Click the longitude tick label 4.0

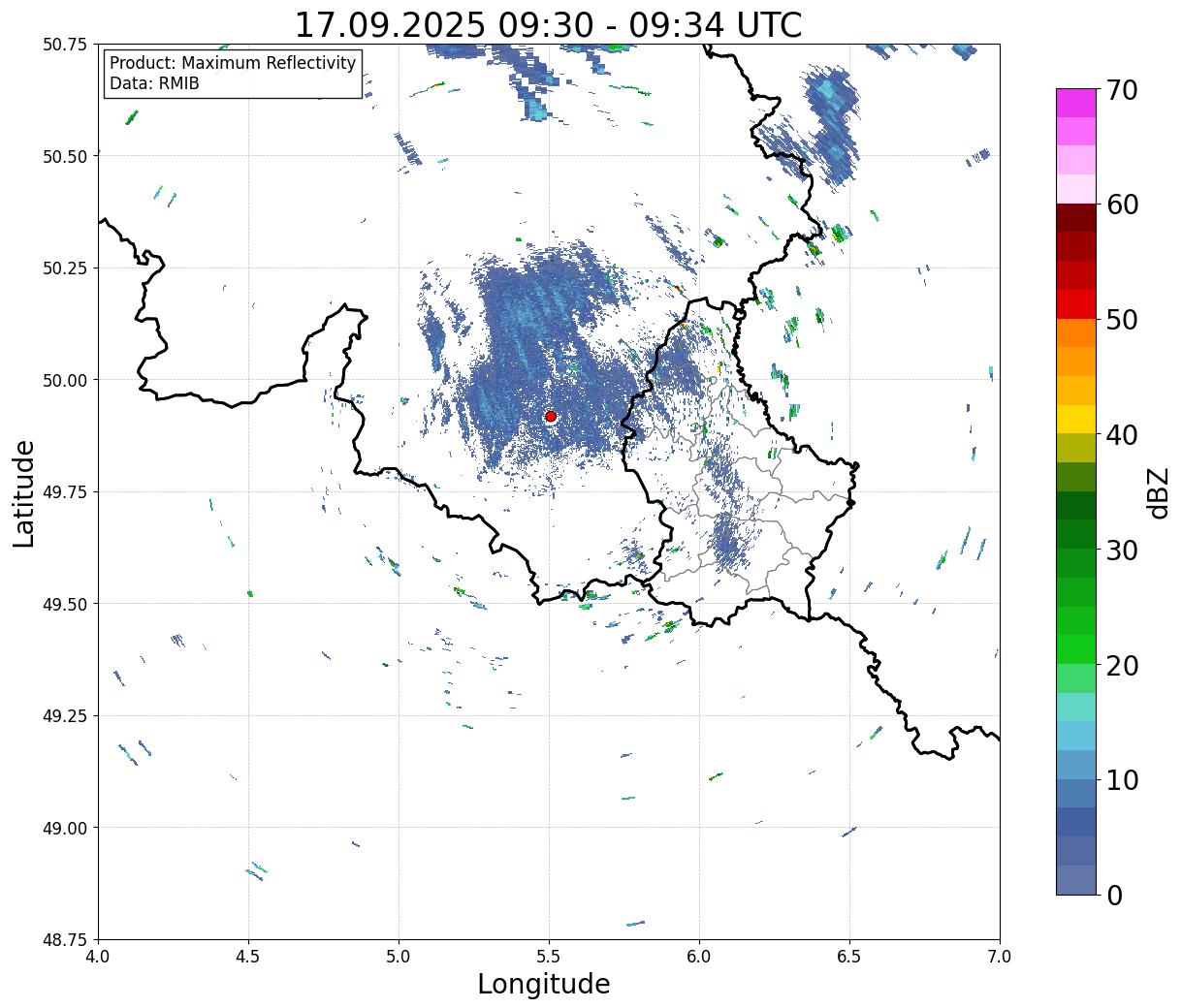click(x=98, y=957)
